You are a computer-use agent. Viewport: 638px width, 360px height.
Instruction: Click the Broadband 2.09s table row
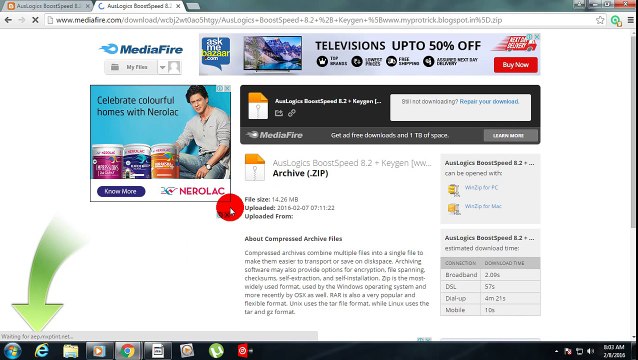pos(490,275)
